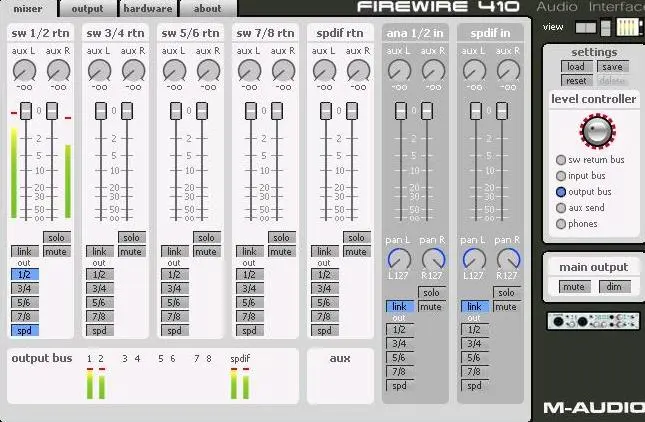Click right fader of sw 3/4 rtn
The image size is (645, 422).
coord(127,111)
